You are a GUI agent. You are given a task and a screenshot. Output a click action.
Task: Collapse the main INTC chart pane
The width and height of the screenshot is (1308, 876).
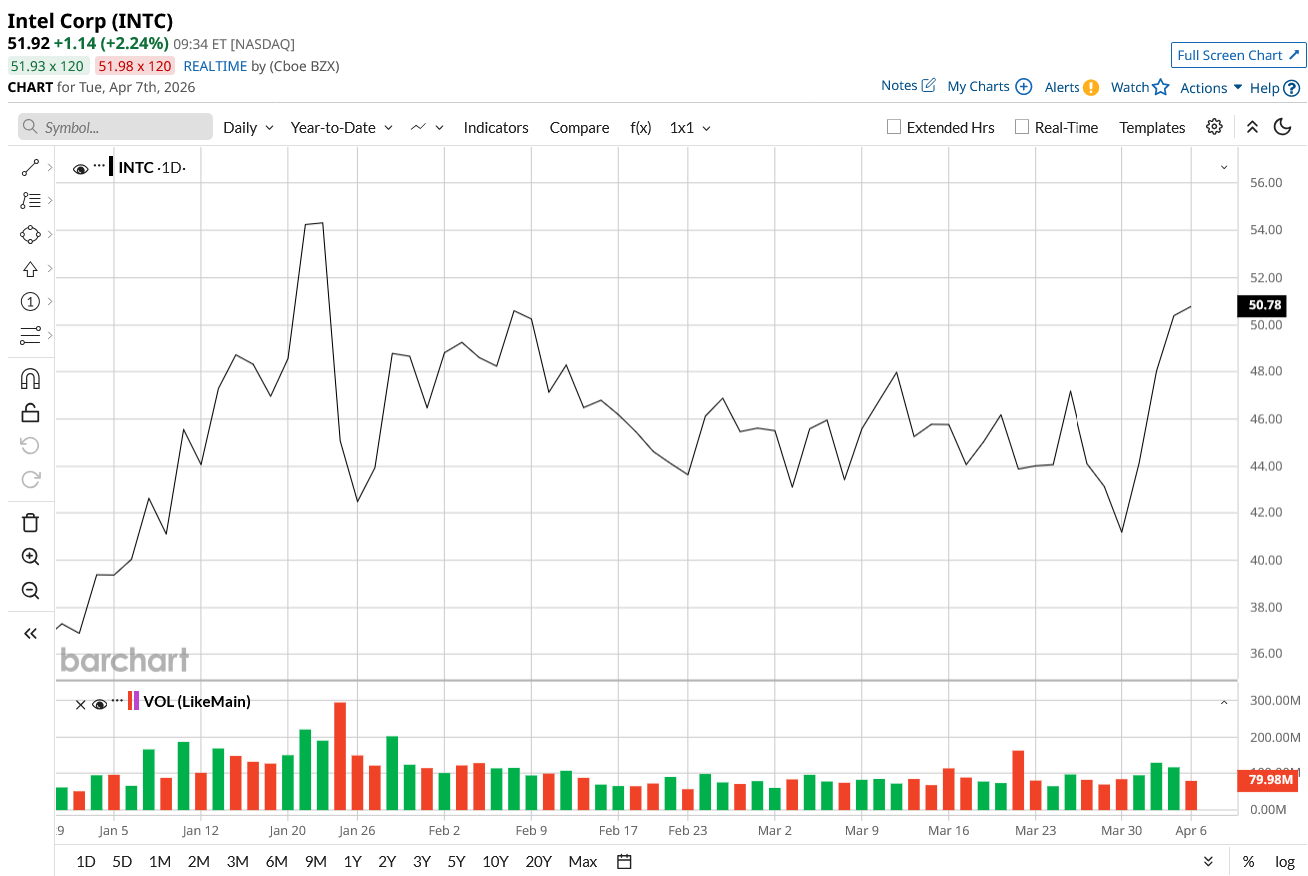(1223, 167)
